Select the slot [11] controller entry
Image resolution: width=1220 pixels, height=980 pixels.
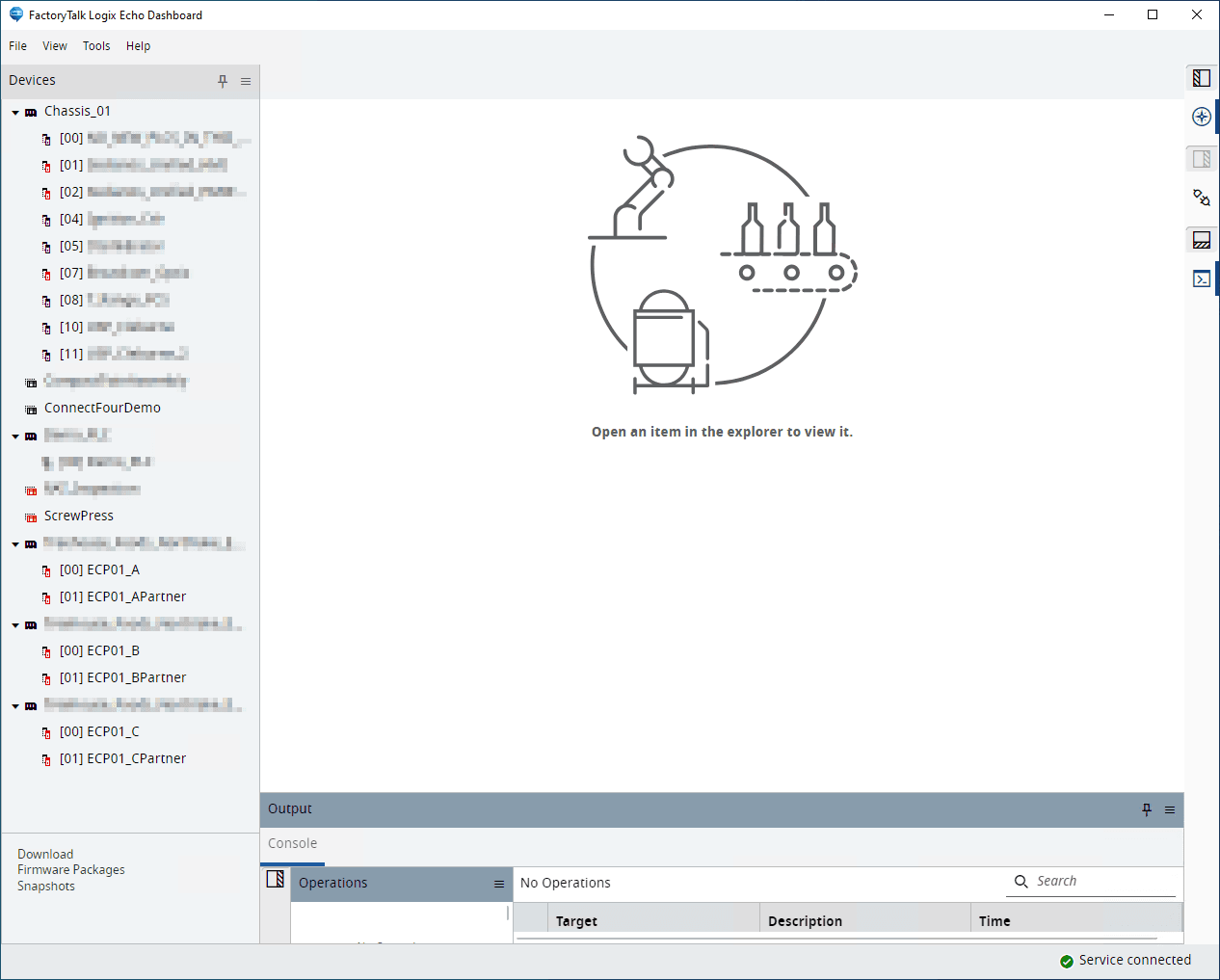tap(124, 354)
